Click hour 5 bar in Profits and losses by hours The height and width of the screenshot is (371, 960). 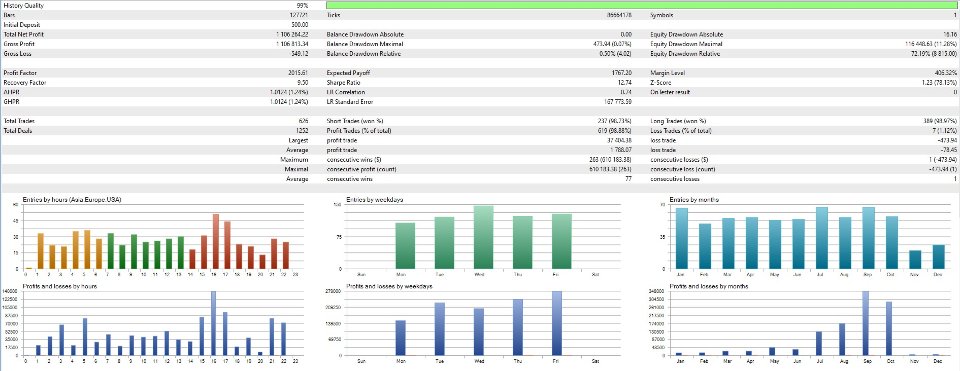tap(85, 337)
